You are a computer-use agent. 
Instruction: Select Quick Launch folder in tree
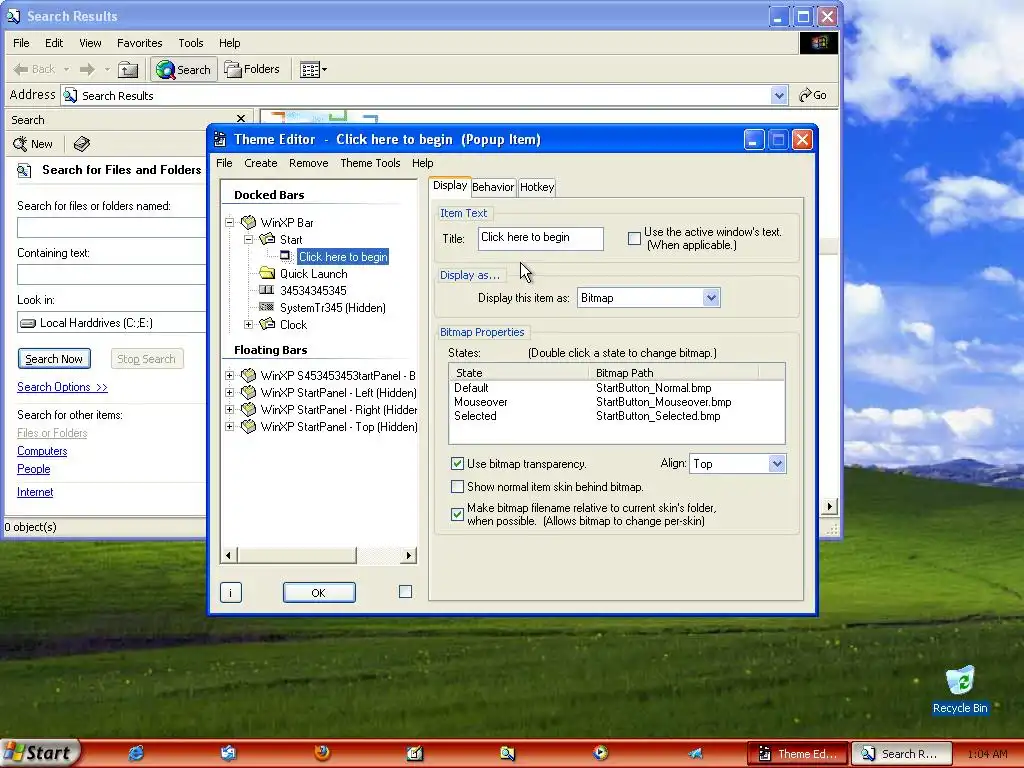[313, 274]
